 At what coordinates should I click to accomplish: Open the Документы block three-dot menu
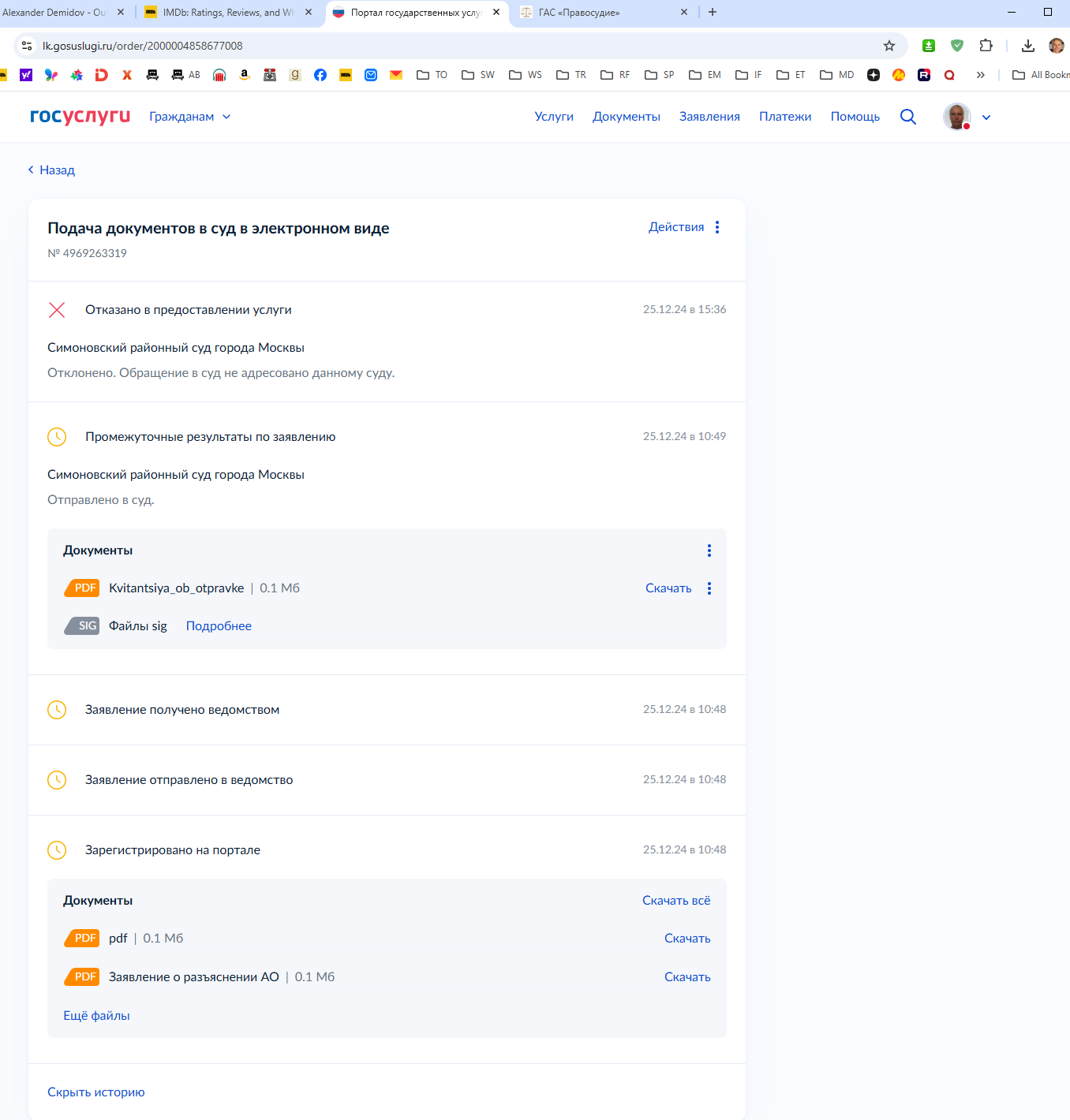coord(709,551)
